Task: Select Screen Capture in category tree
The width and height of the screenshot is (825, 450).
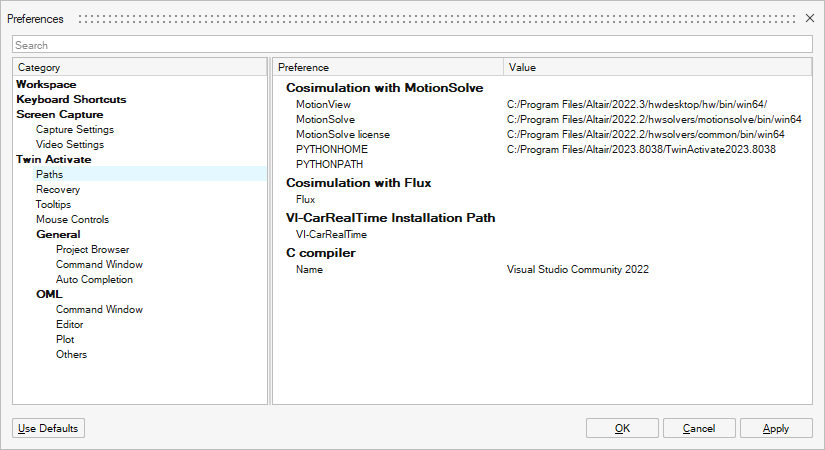Action: pos(60,115)
